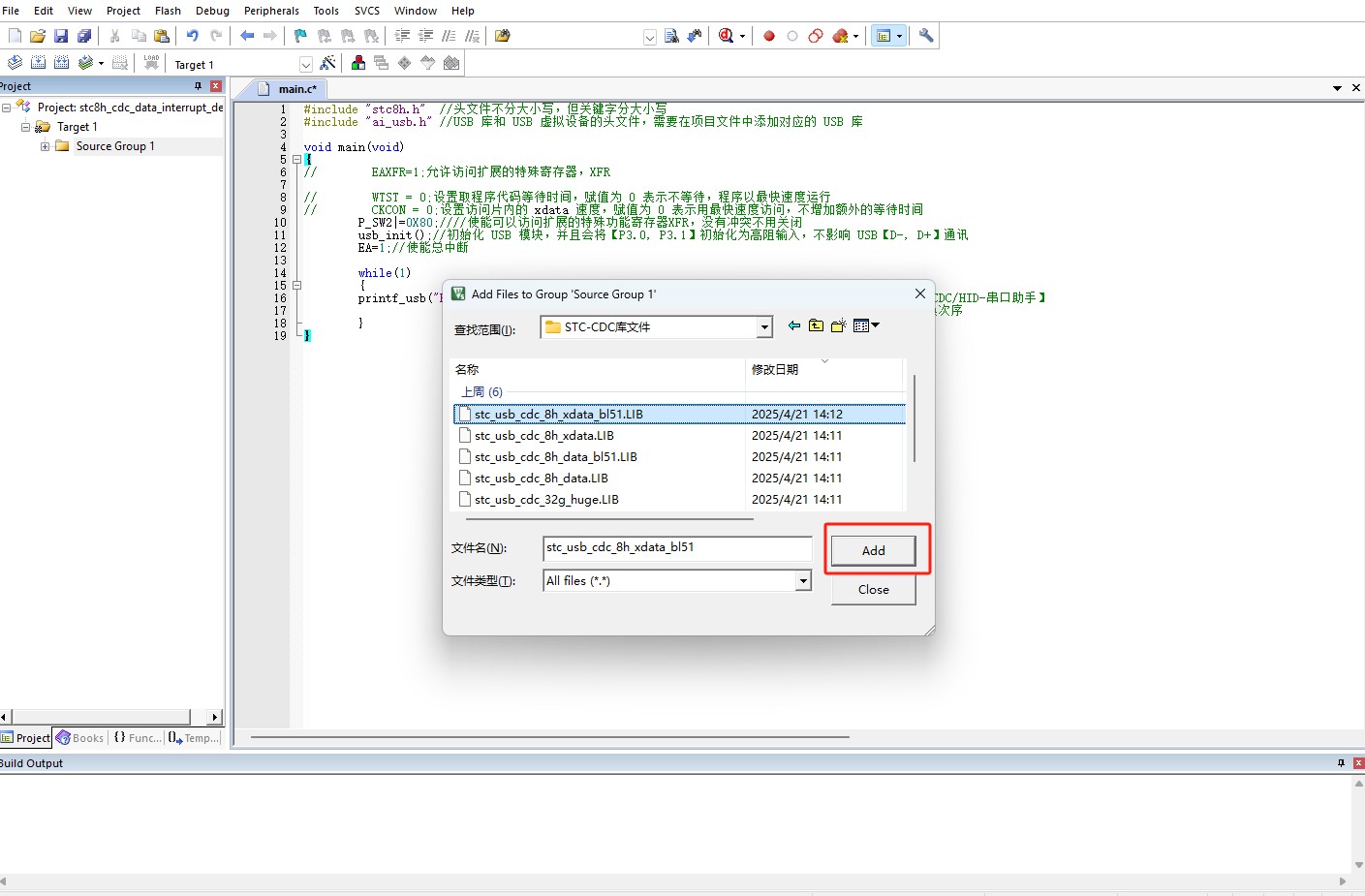This screenshot has height=896, width=1365.
Task: Click the incremental find binoculars arrow icon
Action: pyautogui.click(x=695, y=36)
